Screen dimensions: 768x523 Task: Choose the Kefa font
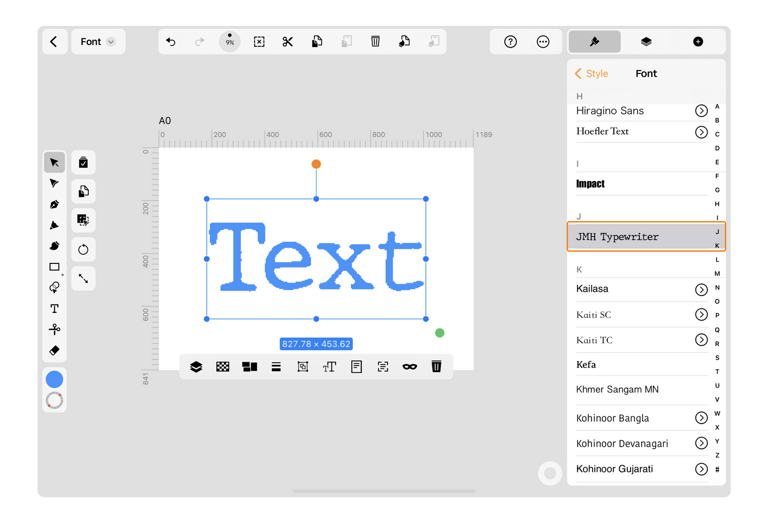coord(586,364)
